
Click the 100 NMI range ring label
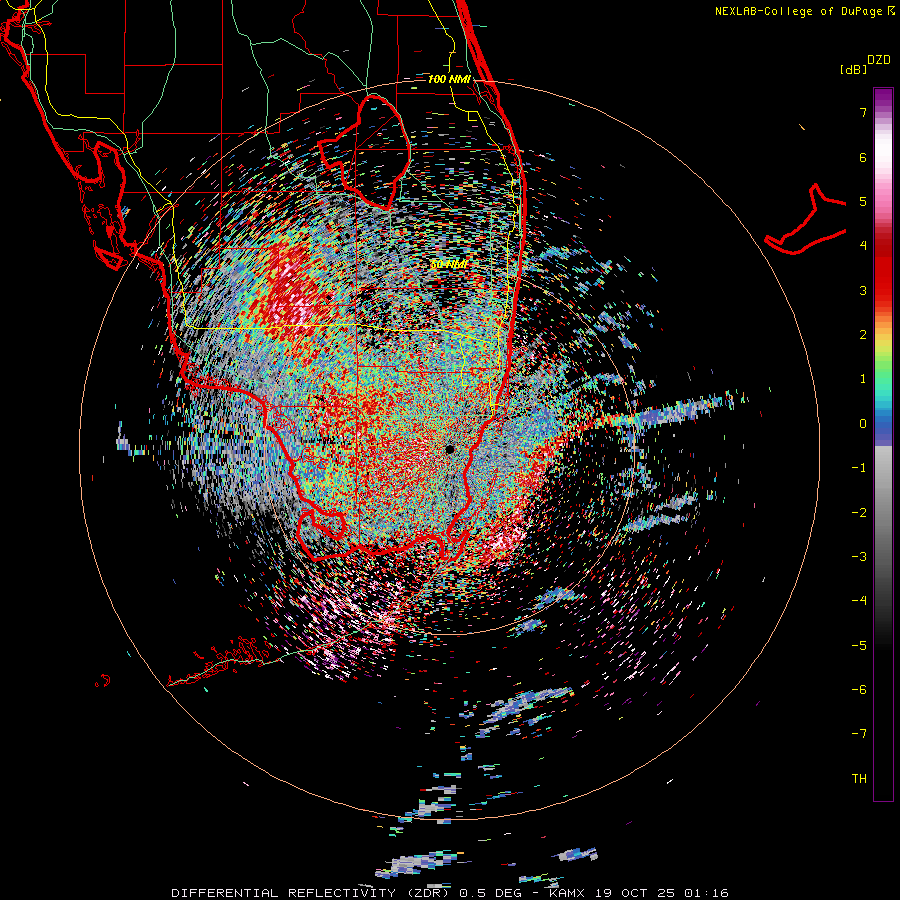click(x=449, y=79)
